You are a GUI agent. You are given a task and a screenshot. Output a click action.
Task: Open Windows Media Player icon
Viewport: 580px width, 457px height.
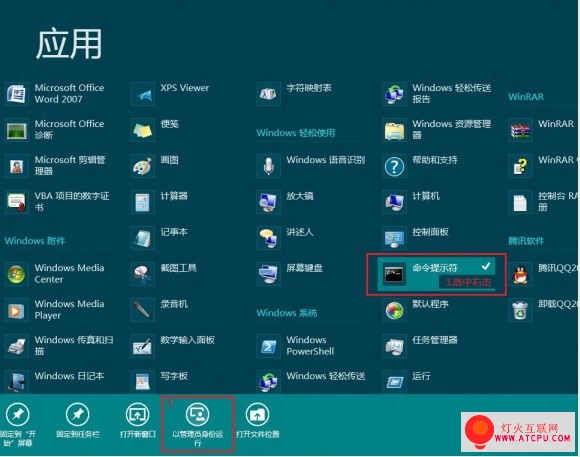coord(16,310)
